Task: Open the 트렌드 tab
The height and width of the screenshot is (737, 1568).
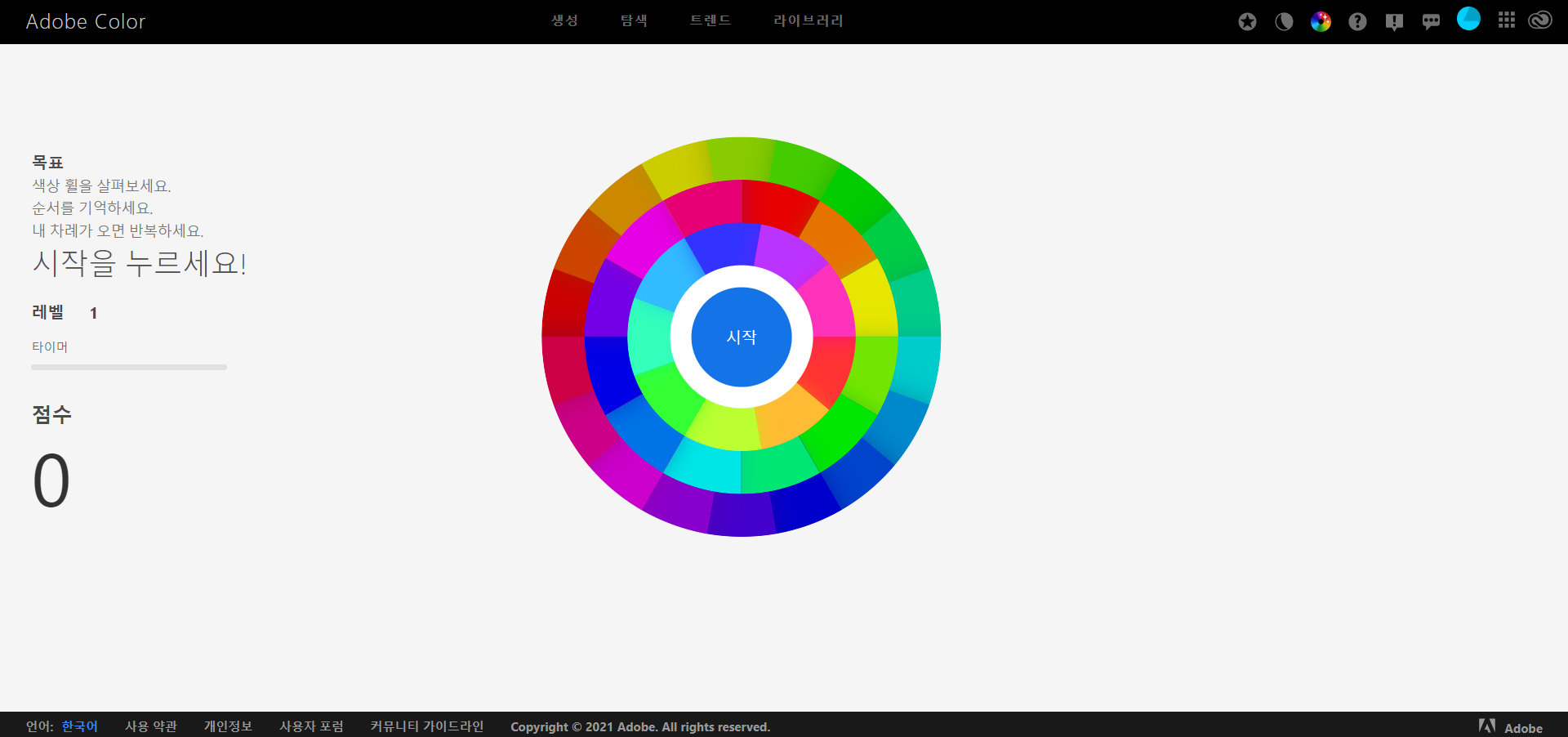Action: (710, 20)
